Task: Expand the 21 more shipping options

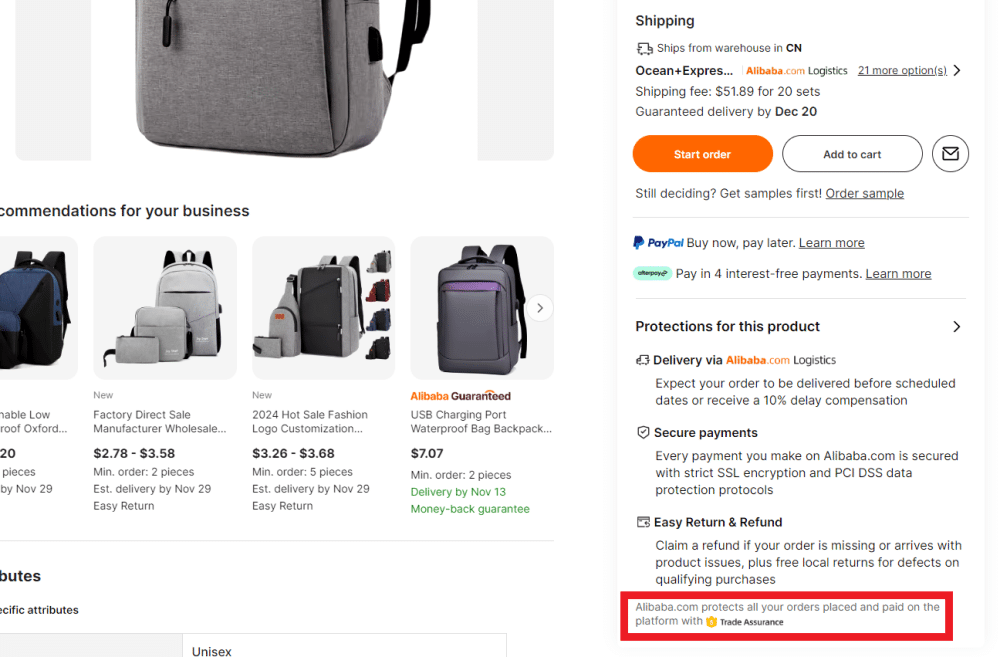Action: [x=901, y=70]
